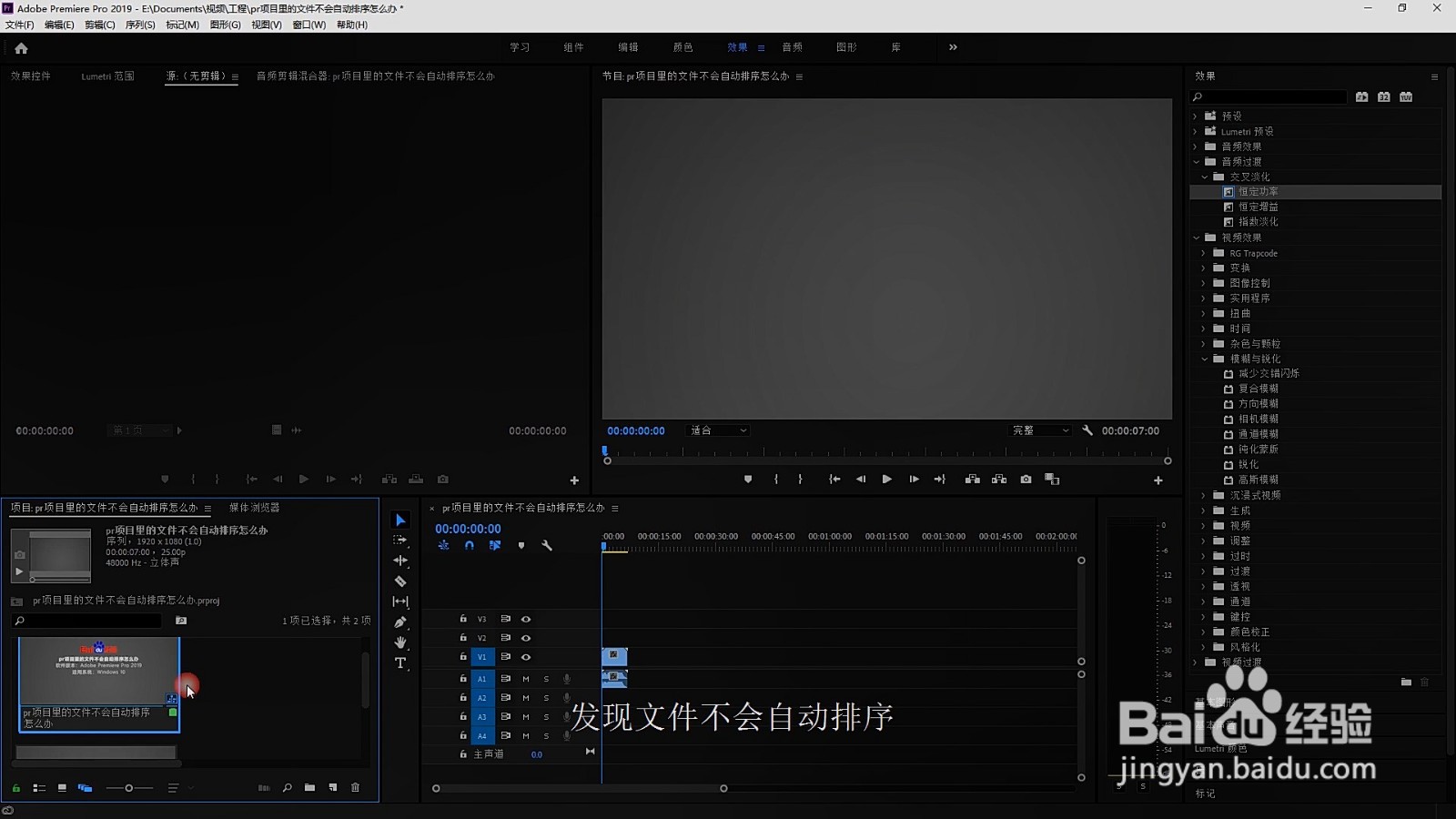1456x819 pixels.
Task: Open 媒体浏览器 panel tab
Action: [x=255, y=508]
